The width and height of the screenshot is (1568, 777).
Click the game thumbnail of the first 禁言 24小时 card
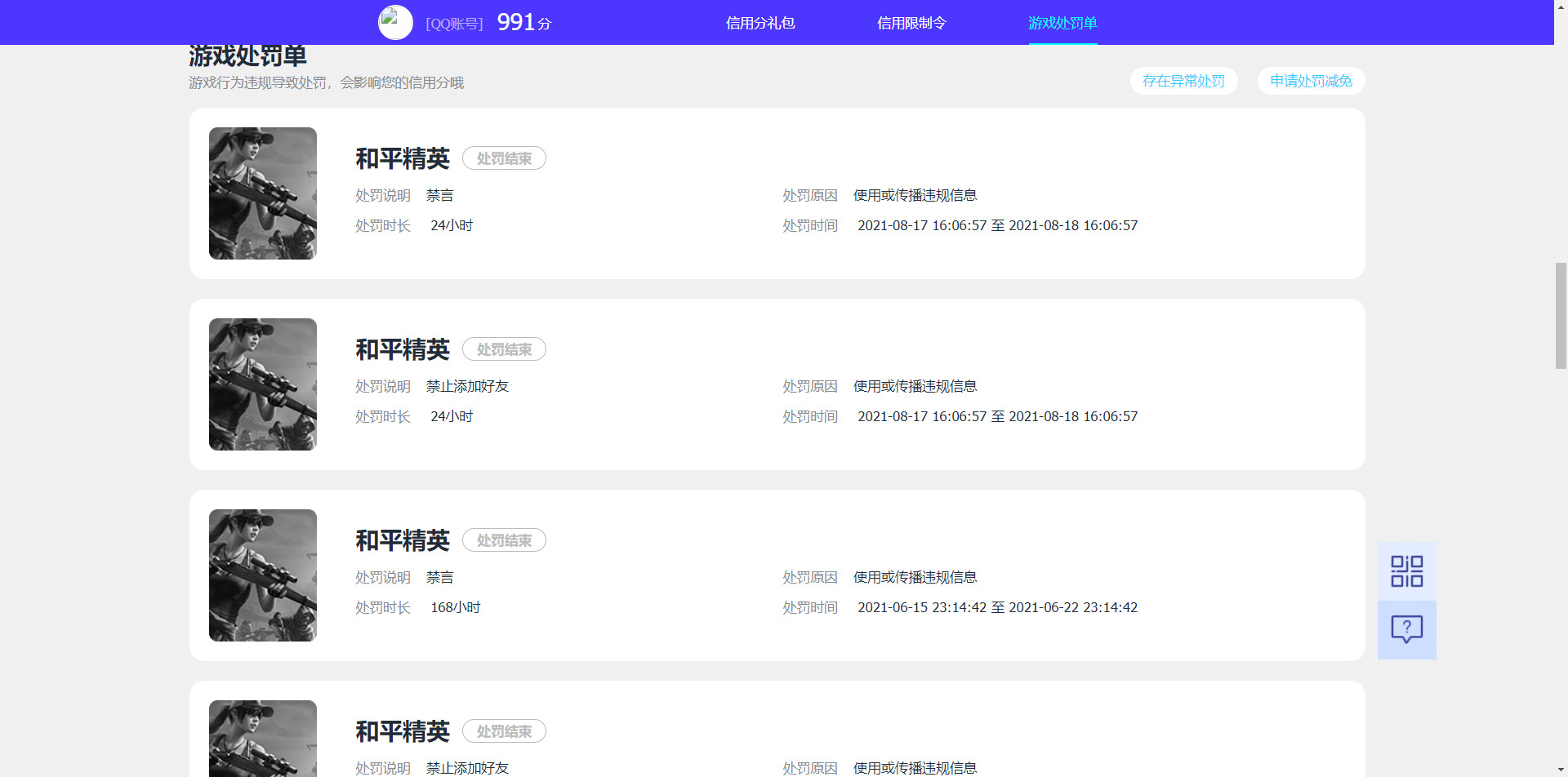(x=263, y=193)
